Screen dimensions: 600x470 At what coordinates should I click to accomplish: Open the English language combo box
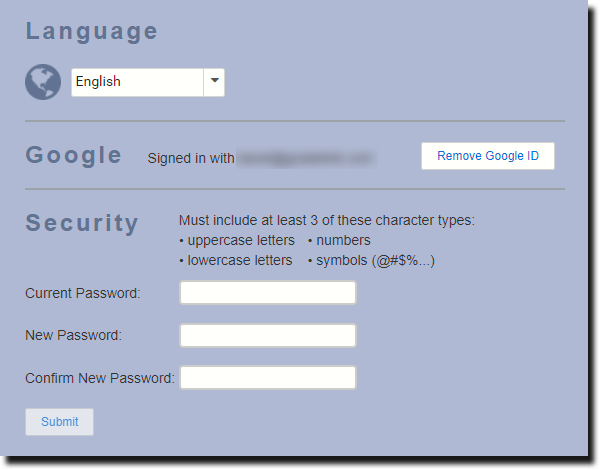137,82
